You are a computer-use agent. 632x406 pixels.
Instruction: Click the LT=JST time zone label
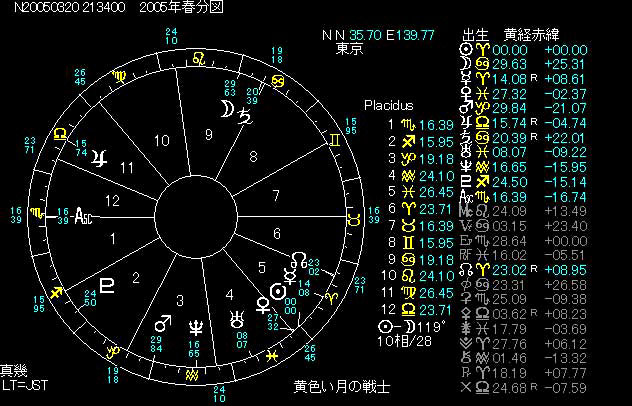[x=22, y=385]
